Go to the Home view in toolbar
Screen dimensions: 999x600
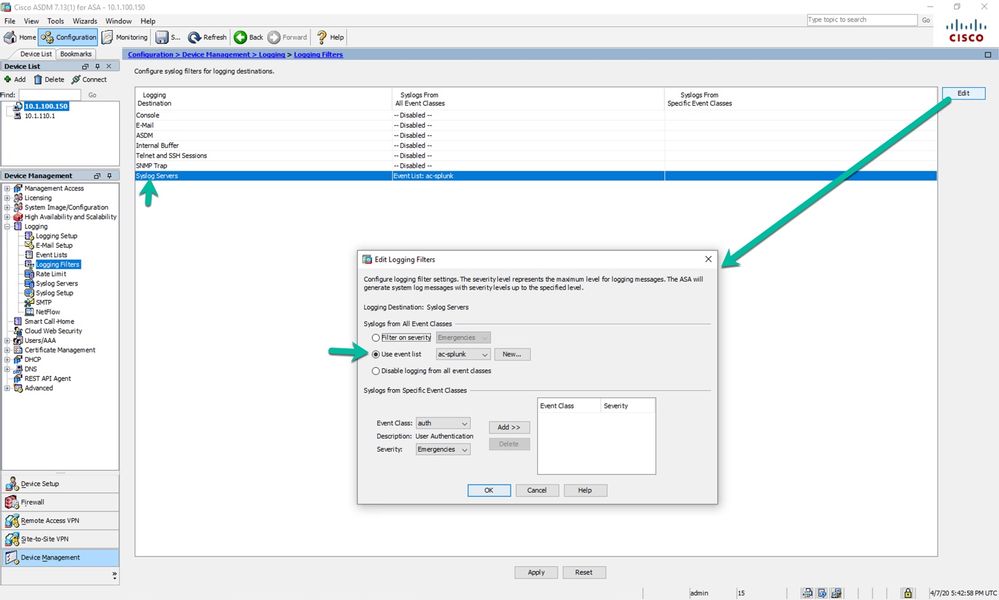20,37
